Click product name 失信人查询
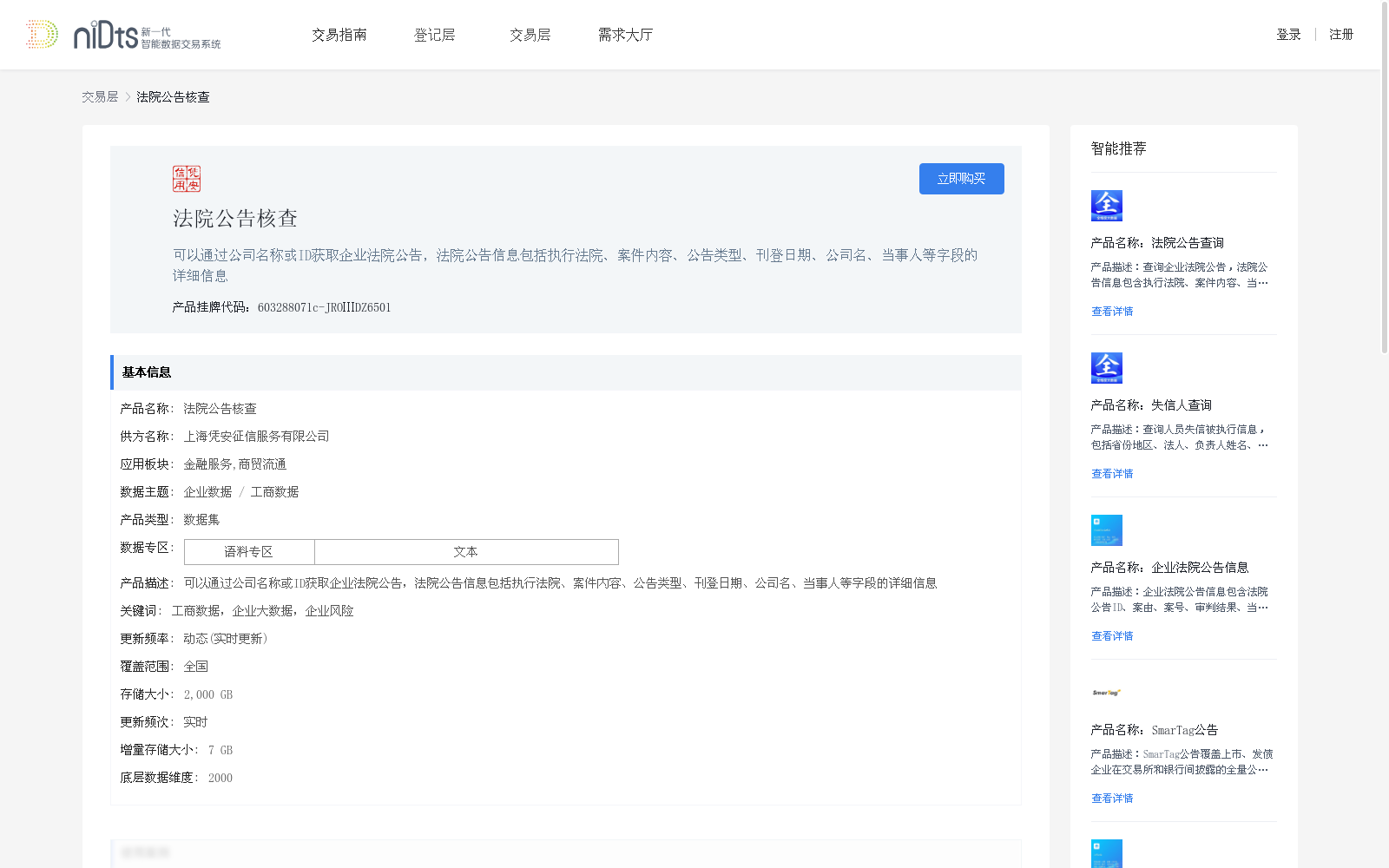 click(1182, 405)
